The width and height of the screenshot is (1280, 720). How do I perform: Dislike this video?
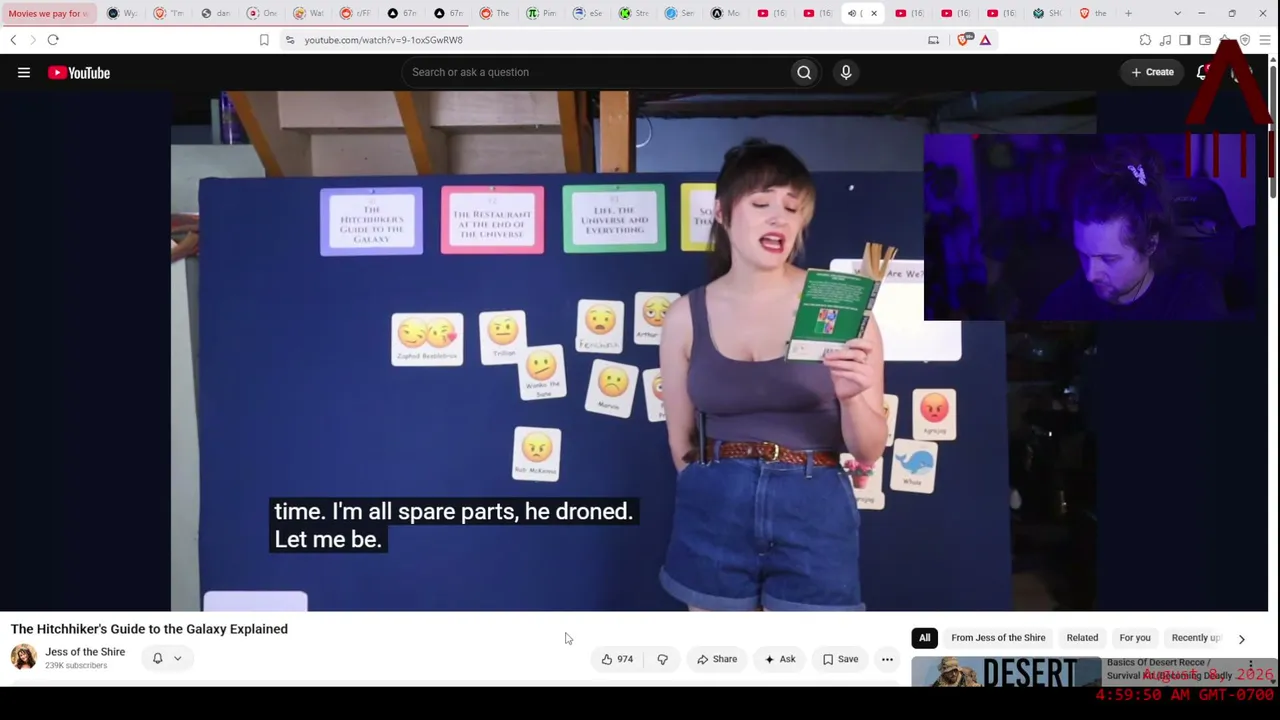[662, 659]
